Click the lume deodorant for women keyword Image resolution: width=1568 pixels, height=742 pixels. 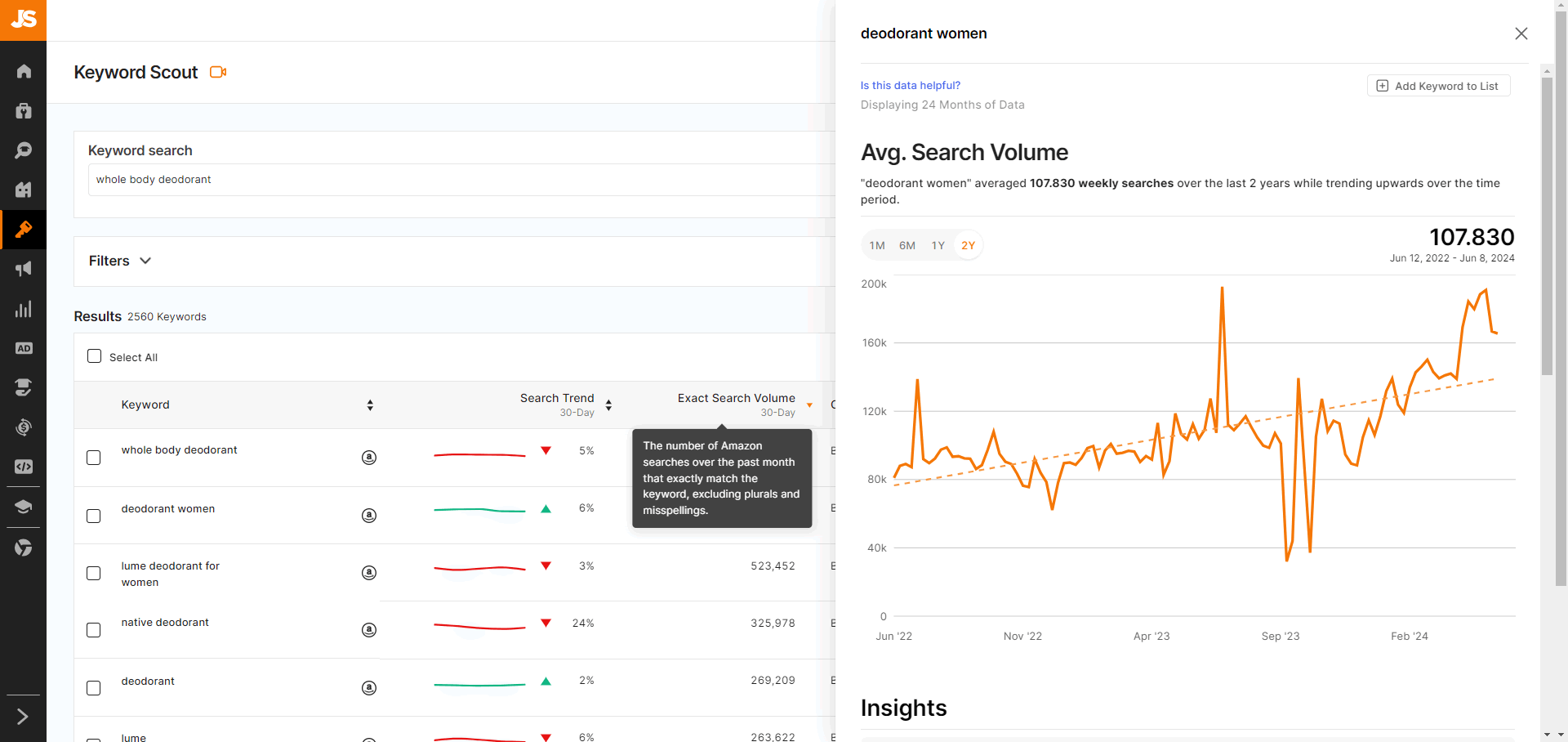point(171,574)
